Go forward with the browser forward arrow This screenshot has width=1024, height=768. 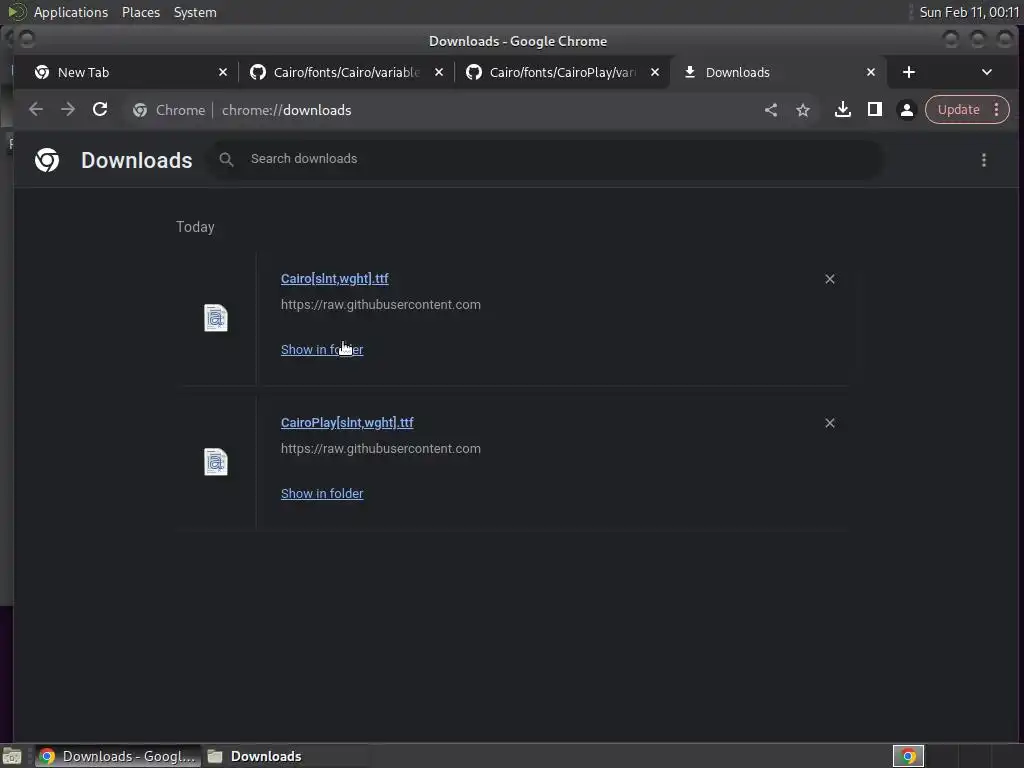(x=68, y=110)
